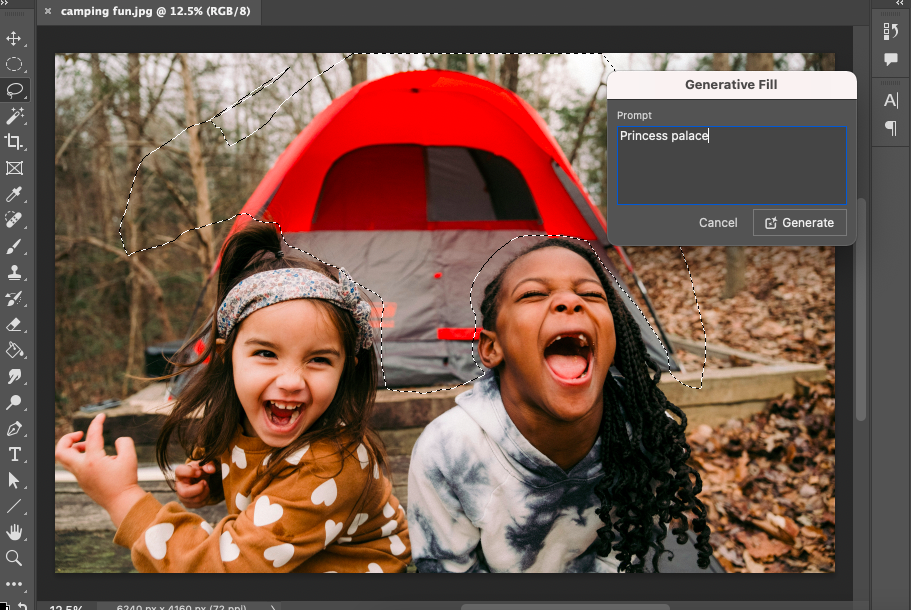
Task: Activate the Hand tool
Action: 15,532
